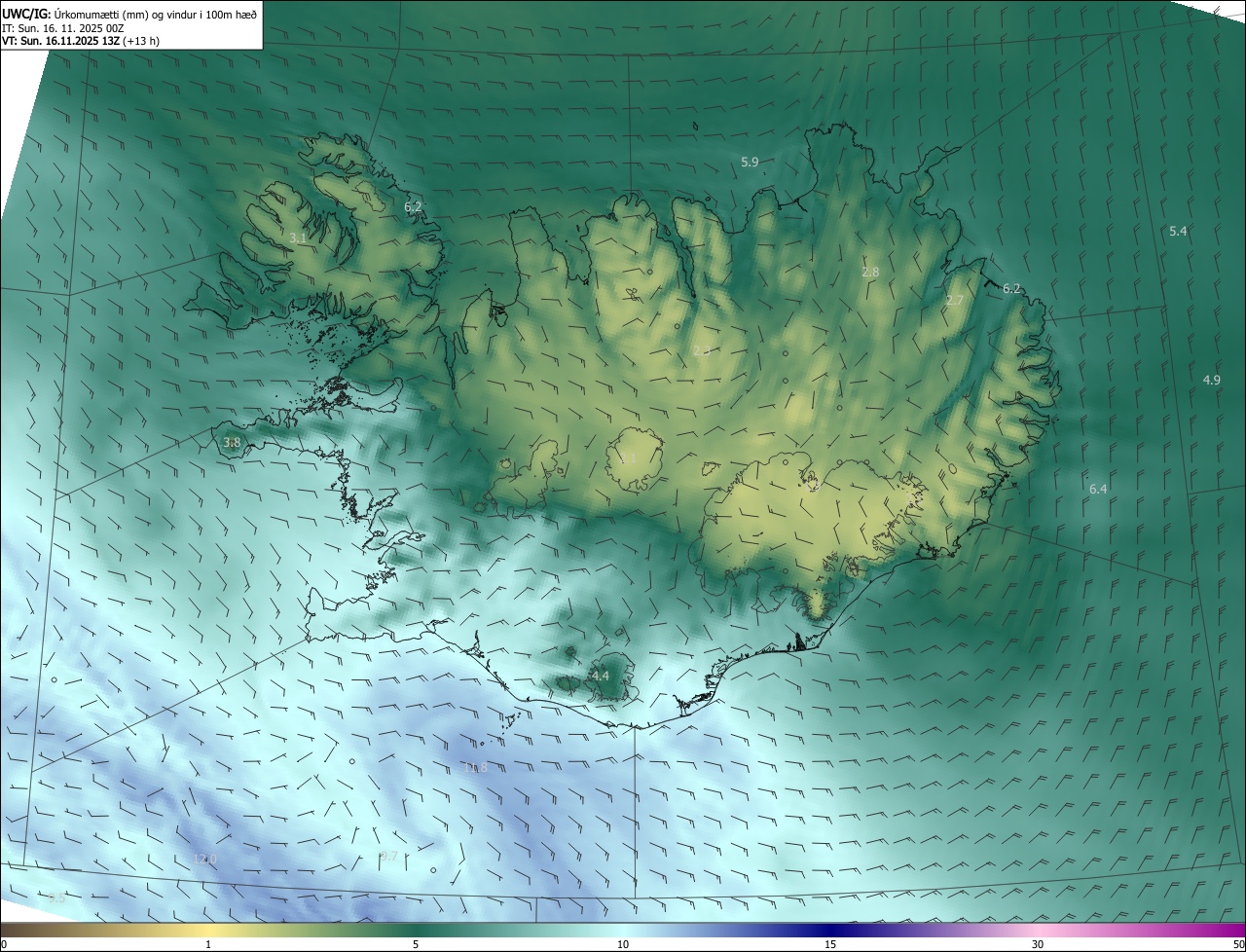Click the 4.9 value at the east edge
This screenshot has height=952, width=1246.
click(x=1211, y=380)
